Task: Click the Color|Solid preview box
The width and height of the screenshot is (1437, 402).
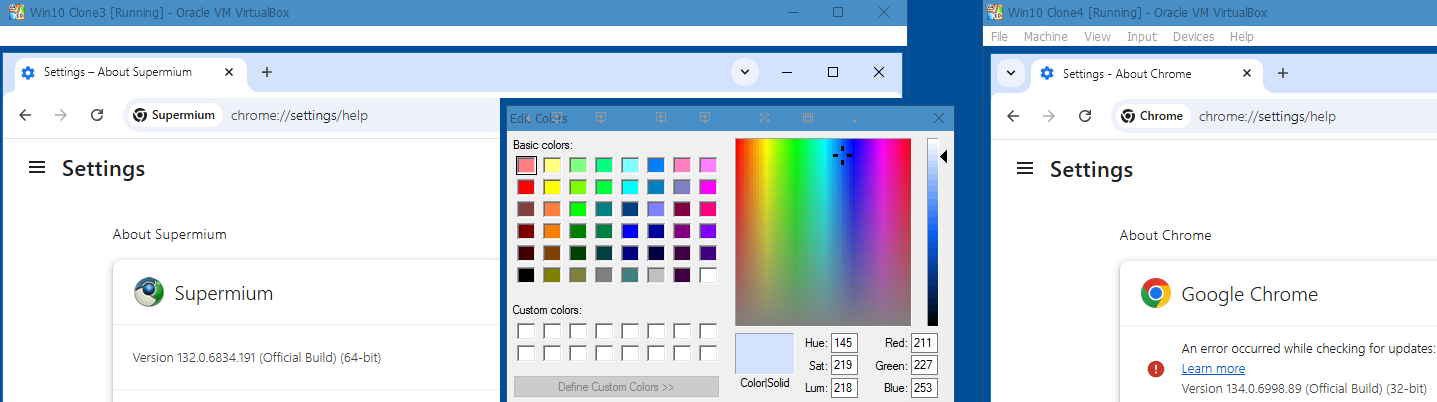Action: [764, 354]
